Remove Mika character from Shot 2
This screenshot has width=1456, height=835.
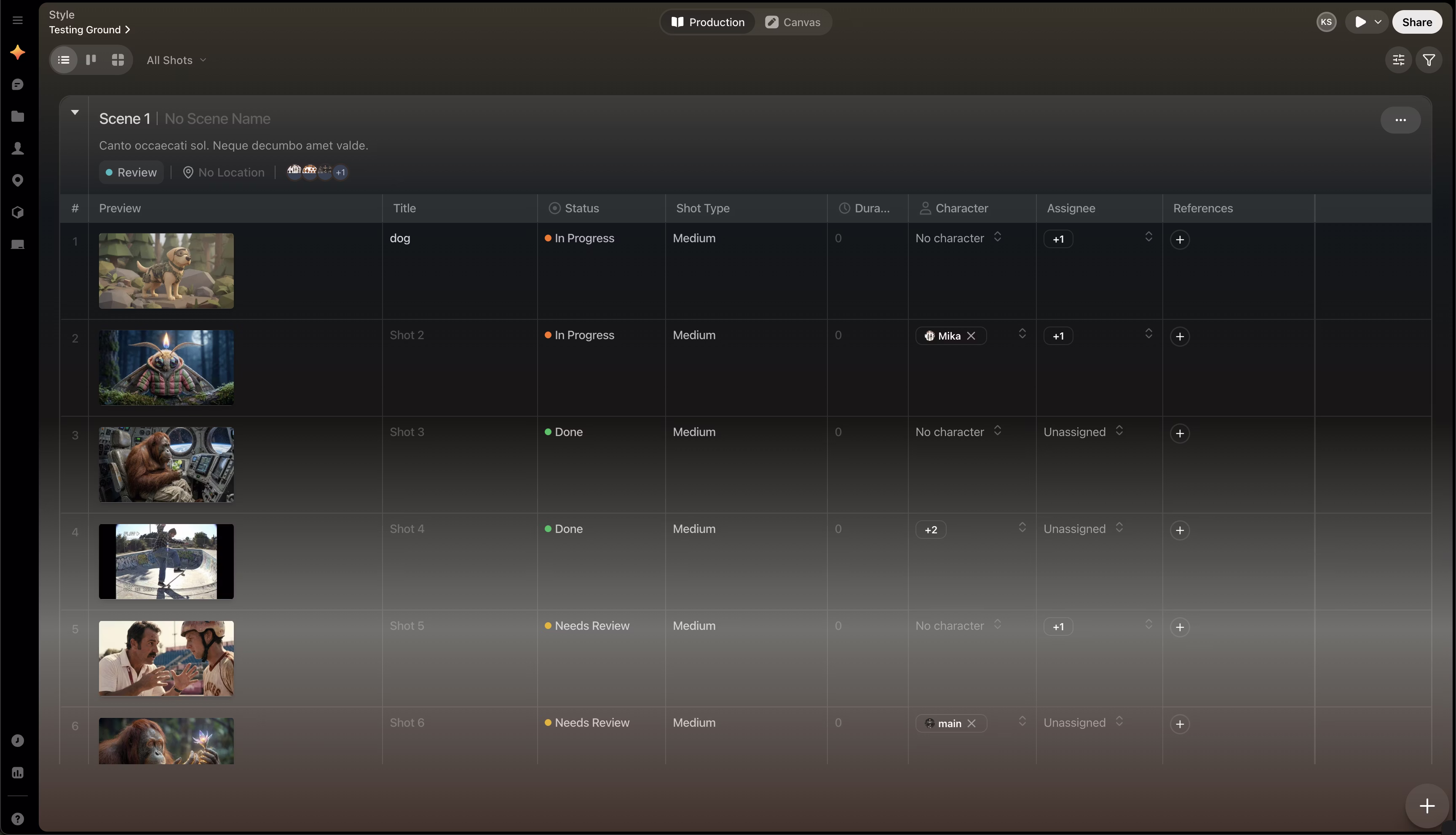(971, 336)
